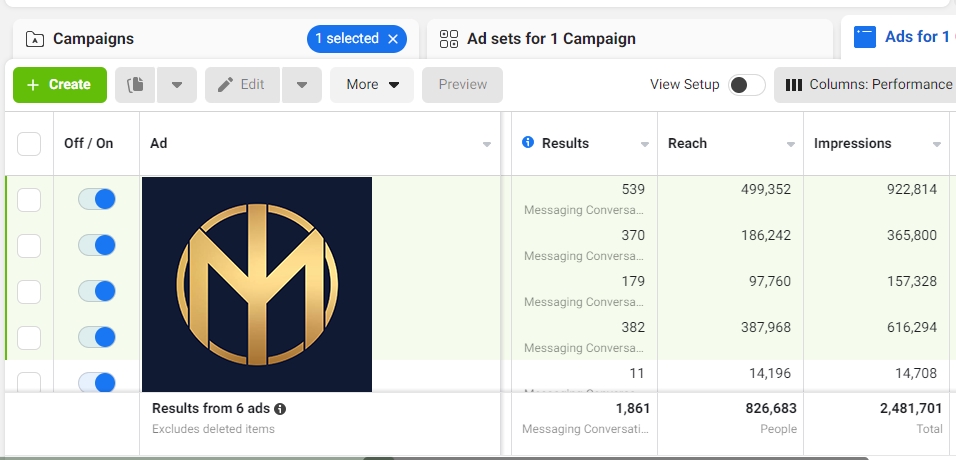Click the Edit button
This screenshot has width=956, height=460.
(242, 85)
